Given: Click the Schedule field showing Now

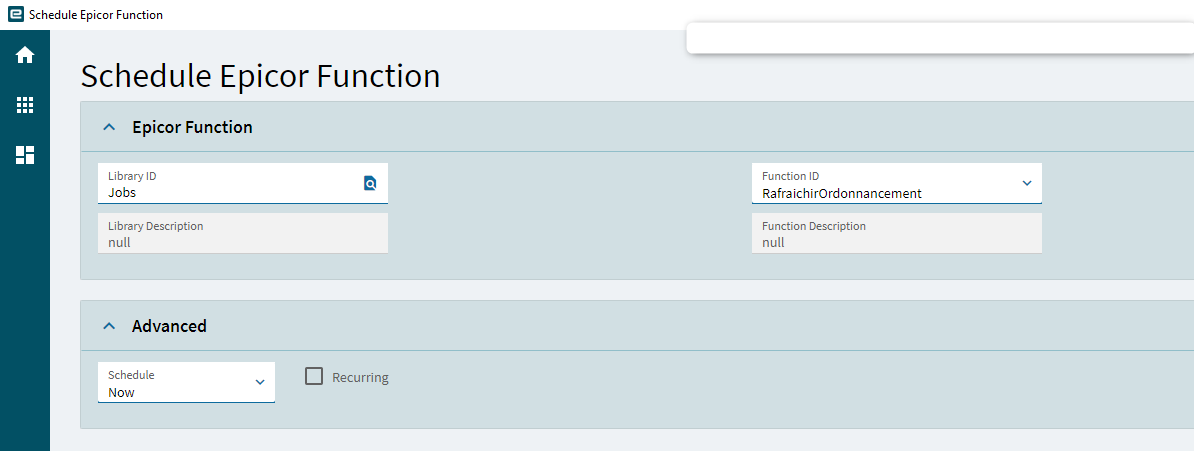Looking at the screenshot, I should (x=187, y=382).
